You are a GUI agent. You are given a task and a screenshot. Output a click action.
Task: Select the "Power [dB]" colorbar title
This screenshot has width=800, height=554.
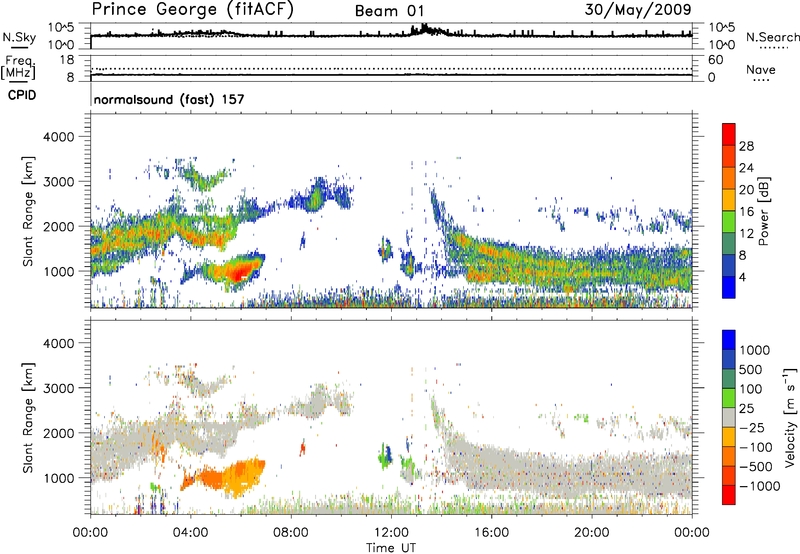(764, 211)
